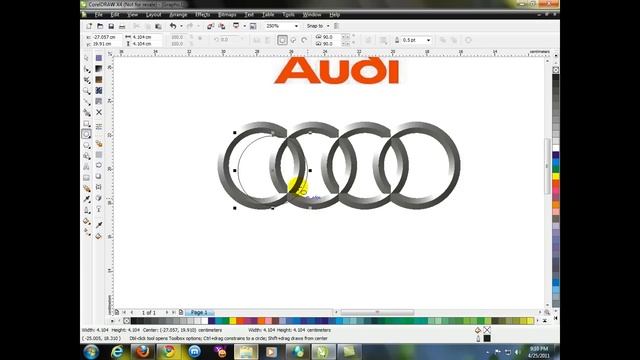
Task: Select the Polygon tool in toolbox
Action: coord(87,145)
